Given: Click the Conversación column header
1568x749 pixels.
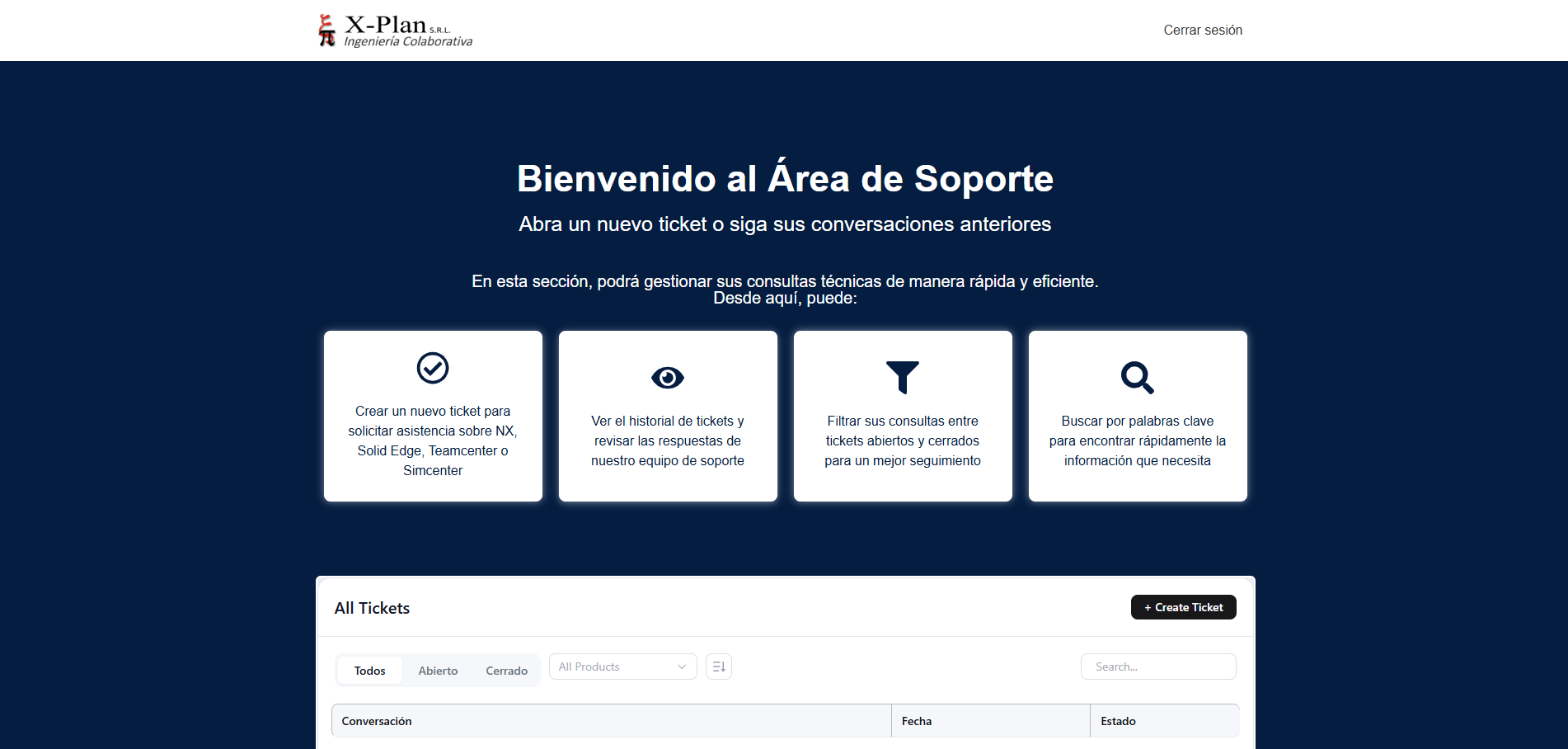Looking at the screenshot, I should 377,721.
